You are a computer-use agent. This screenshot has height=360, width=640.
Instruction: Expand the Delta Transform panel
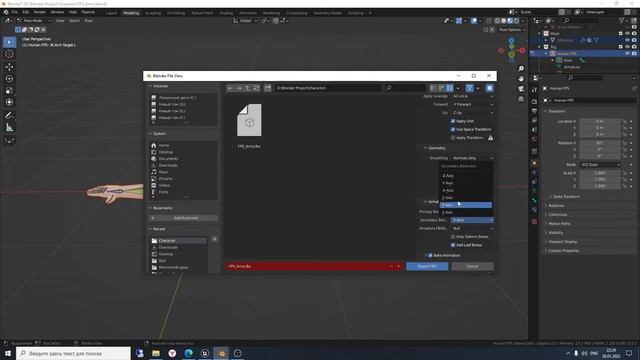pyautogui.click(x=566, y=196)
